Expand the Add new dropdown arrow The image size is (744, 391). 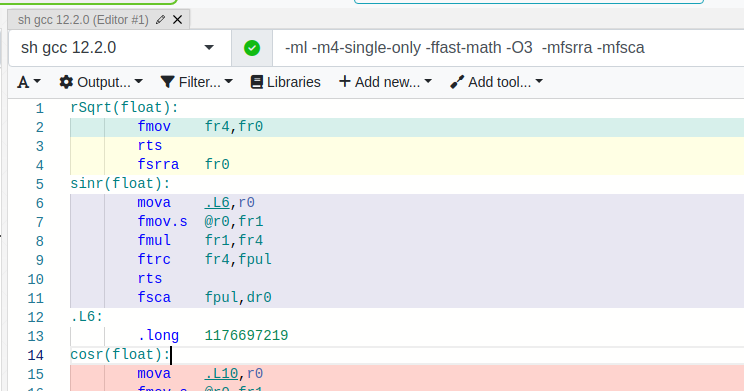pos(428,82)
